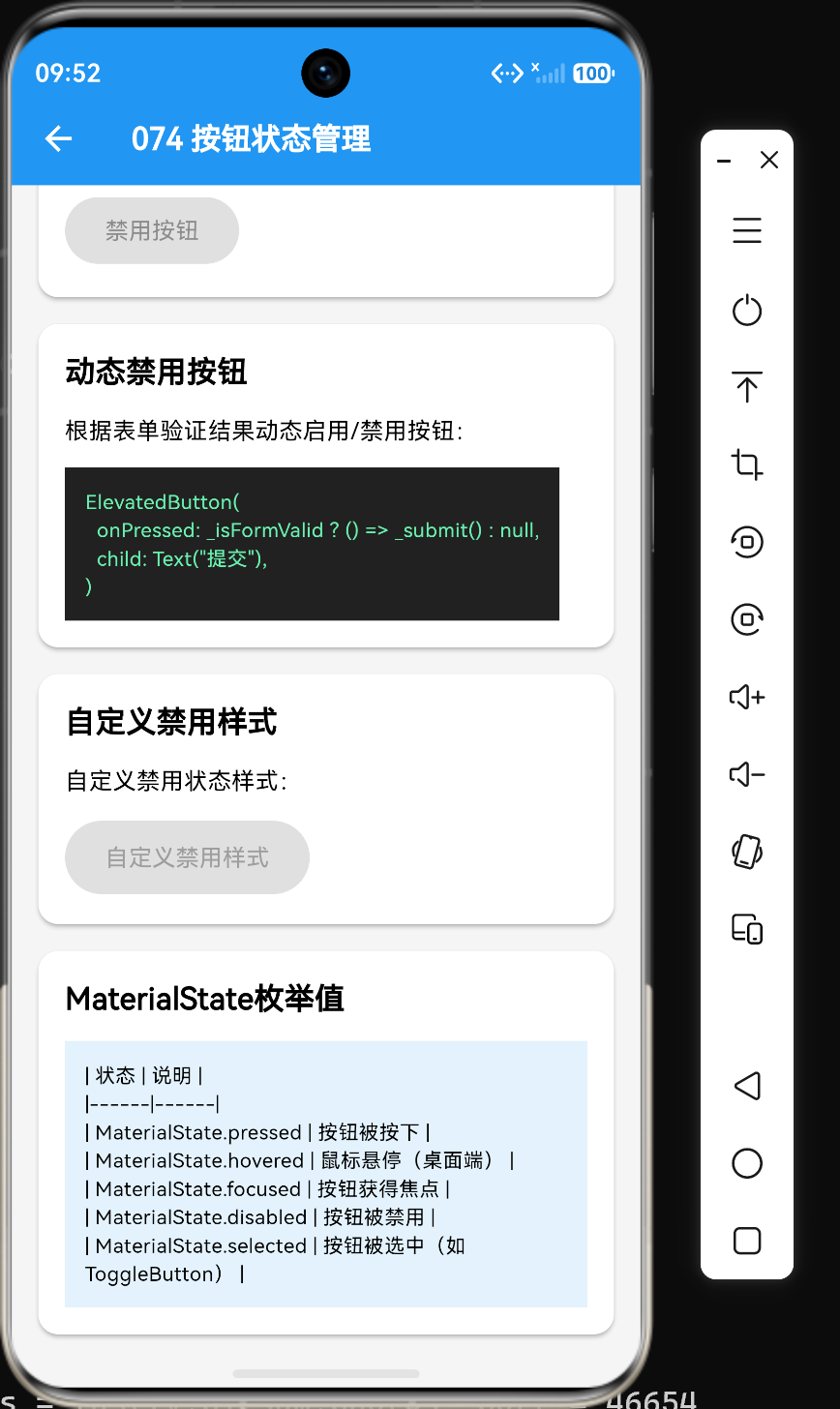Screen dimensions: 840x1409
Task: Click the rotate counter-clockwise icon
Action: (747, 542)
